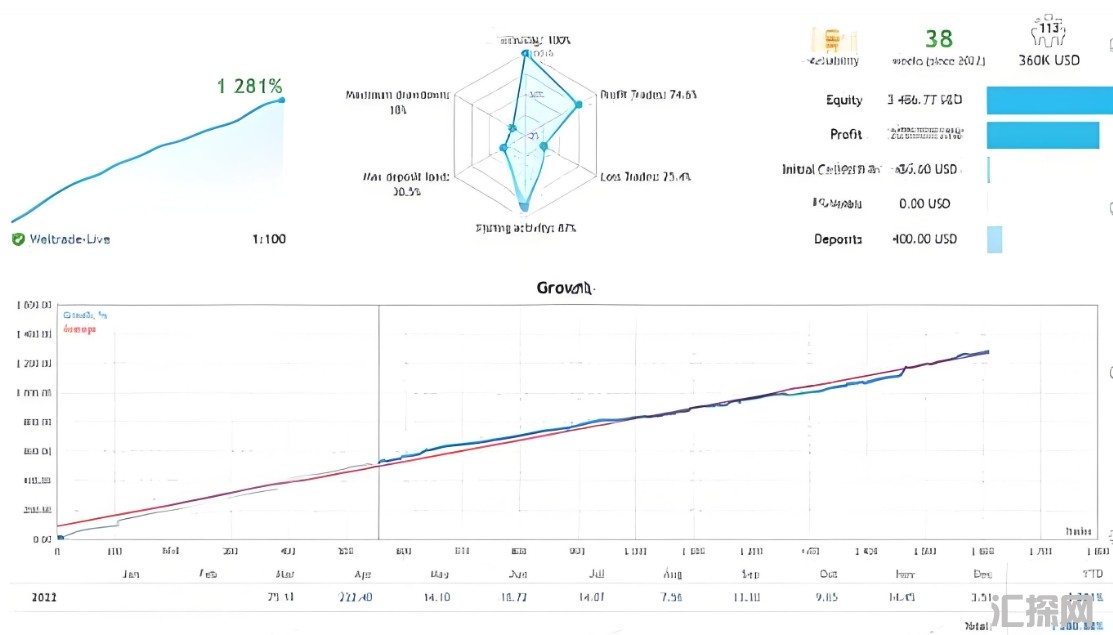Select the bottom trading activity radar dot
Viewport: 1113px width, 635px height.
[x=524, y=206]
